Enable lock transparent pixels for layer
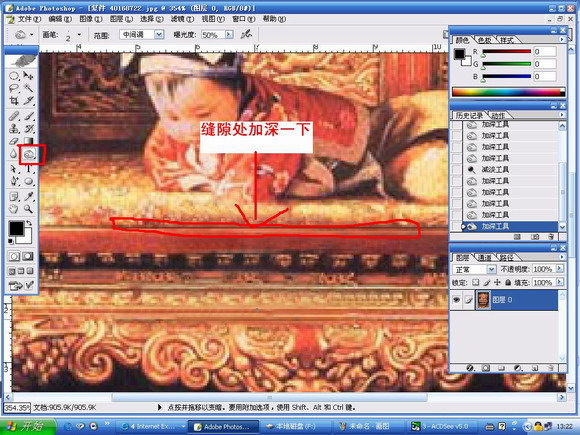Viewport: 580px width, 435px height. 476,283
